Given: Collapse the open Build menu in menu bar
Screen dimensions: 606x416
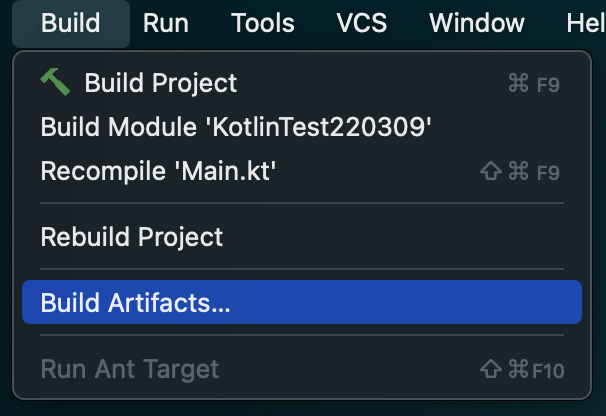Looking at the screenshot, I should coord(71,23).
